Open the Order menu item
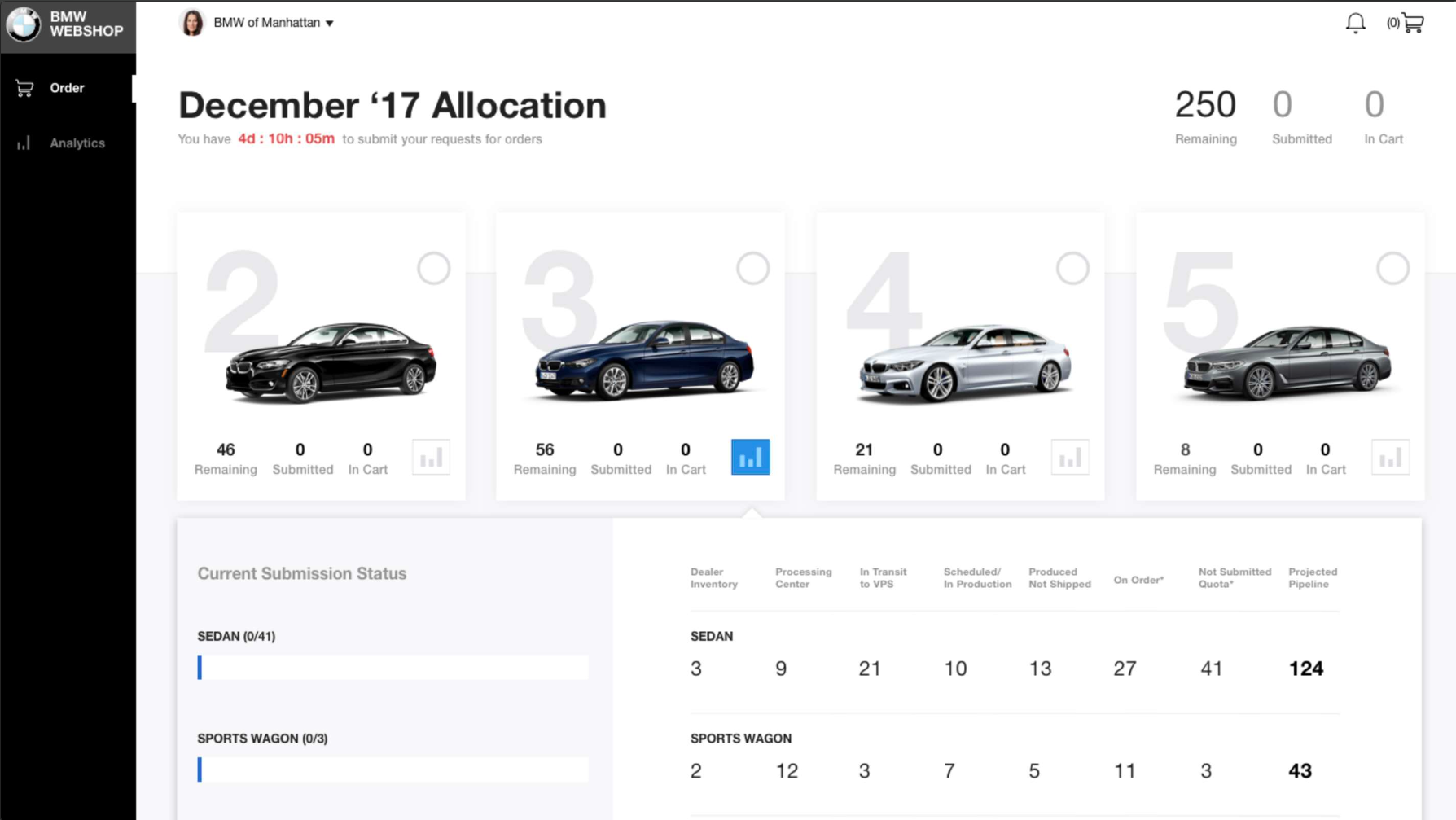This screenshot has width=1456, height=820. click(x=67, y=88)
